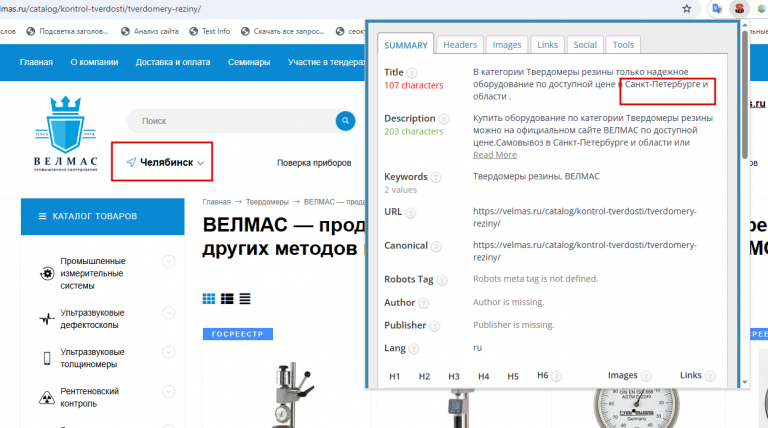Click the help icon next to Title

[x=412, y=73]
